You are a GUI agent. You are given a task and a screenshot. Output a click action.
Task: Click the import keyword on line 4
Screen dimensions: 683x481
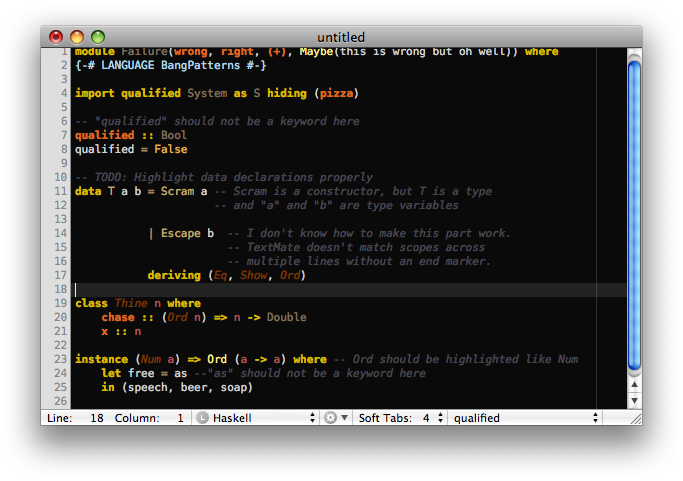click(x=94, y=93)
